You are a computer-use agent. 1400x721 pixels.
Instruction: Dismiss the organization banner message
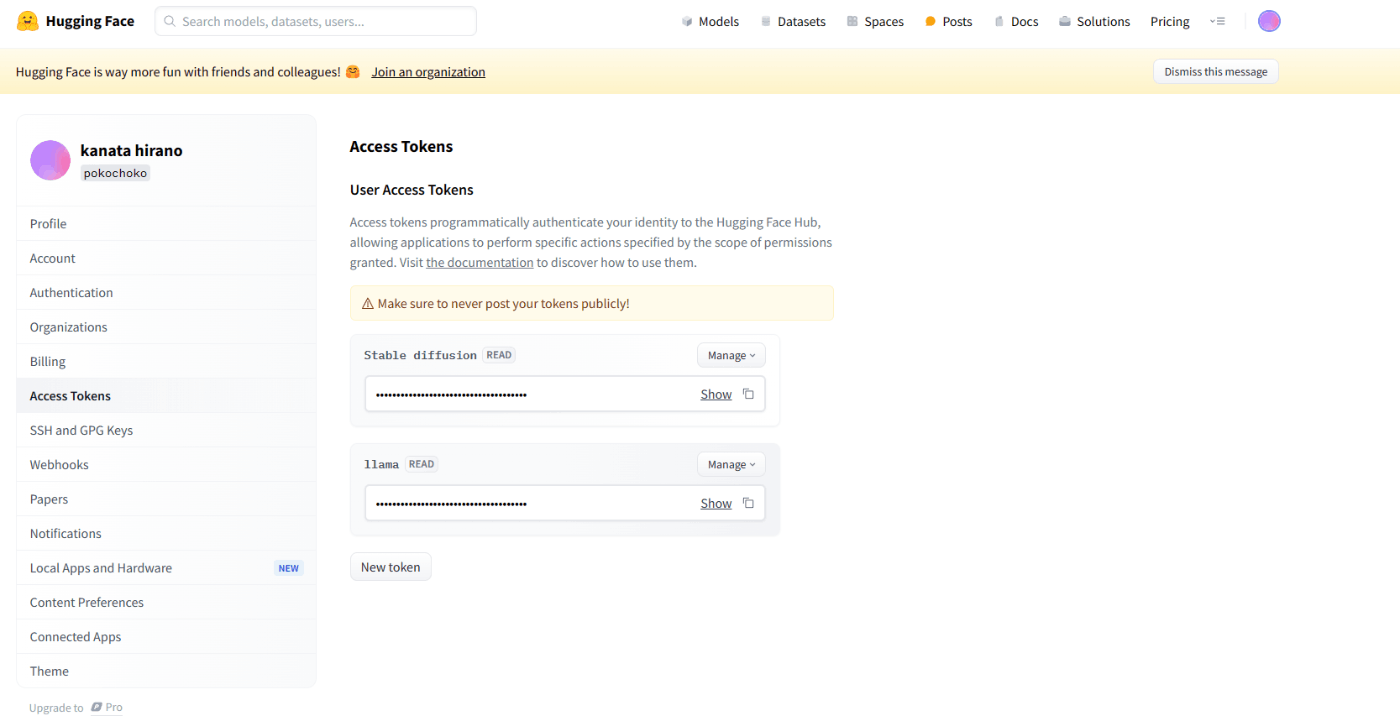click(1215, 72)
